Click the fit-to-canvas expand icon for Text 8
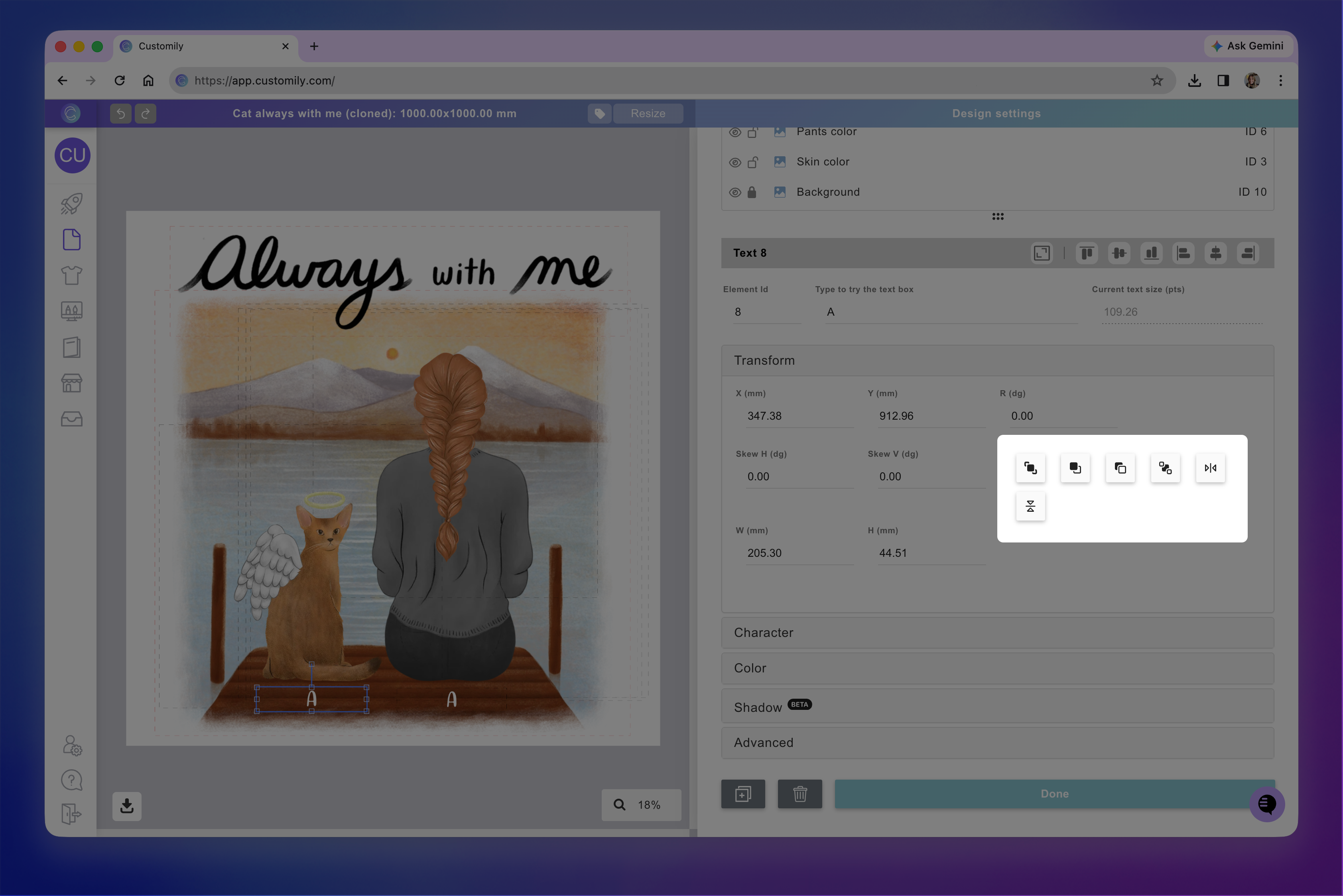Image resolution: width=1343 pixels, height=896 pixels. tap(1042, 253)
